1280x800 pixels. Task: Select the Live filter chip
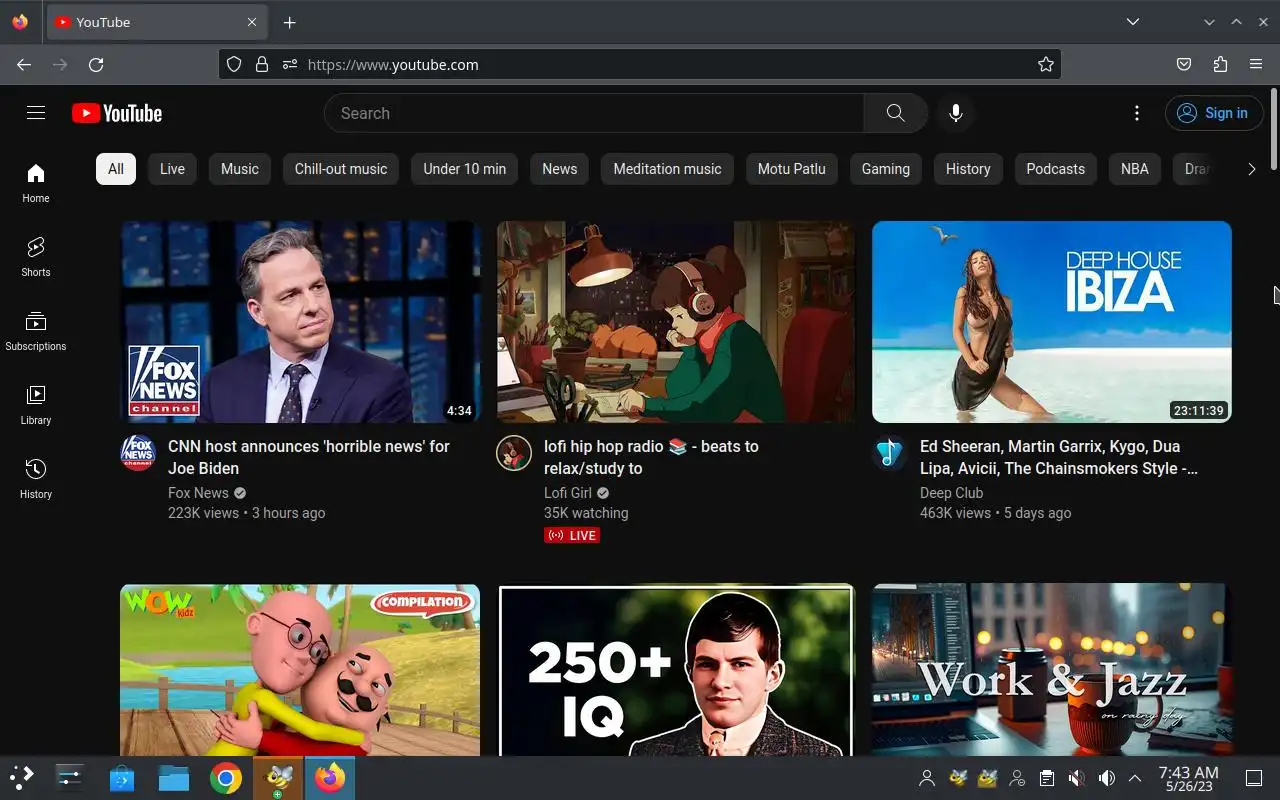[172, 169]
